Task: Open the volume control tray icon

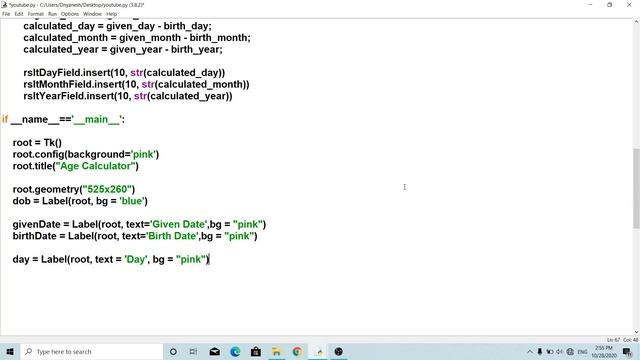Action: pyautogui.click(x=560, y=351)
